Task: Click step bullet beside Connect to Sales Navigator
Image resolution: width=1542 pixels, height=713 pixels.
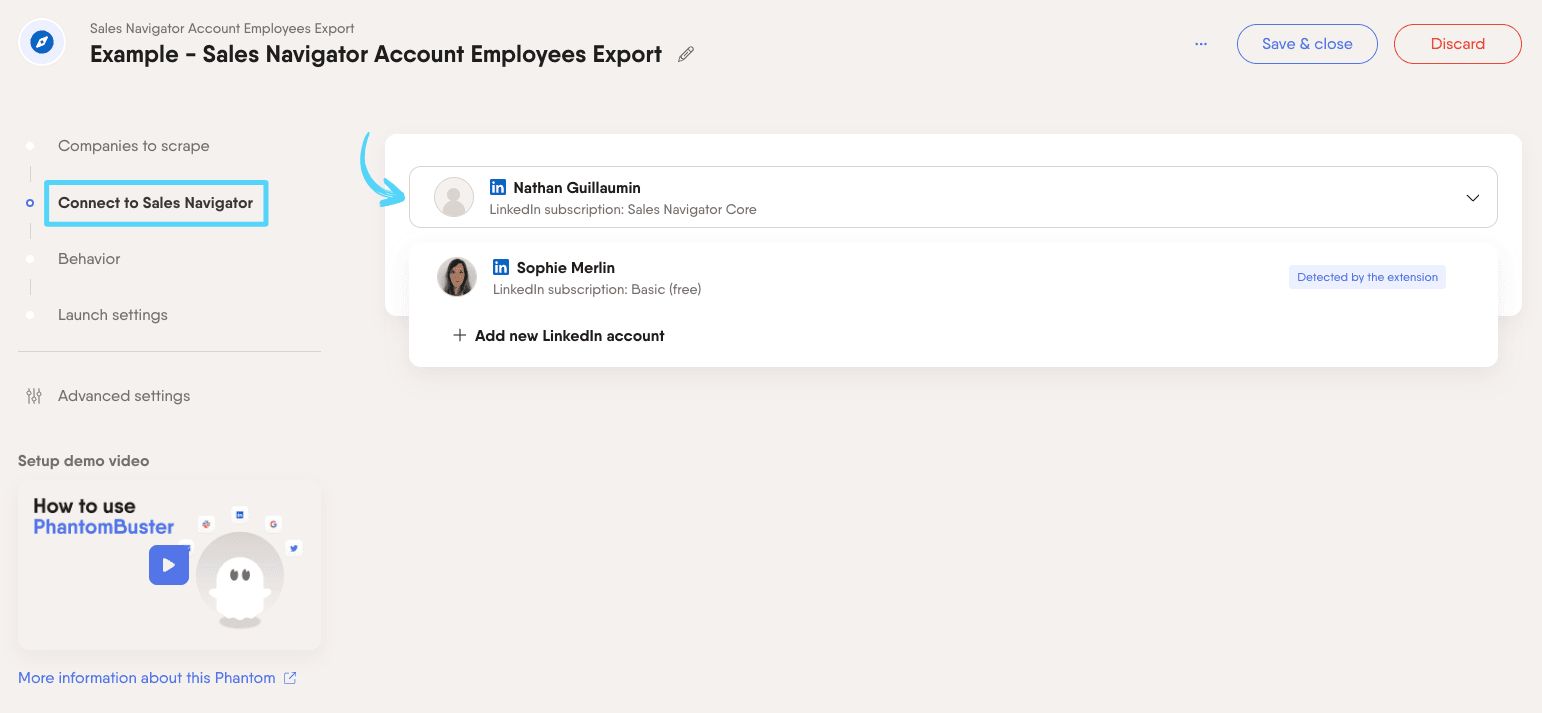Action: [30, 203]
